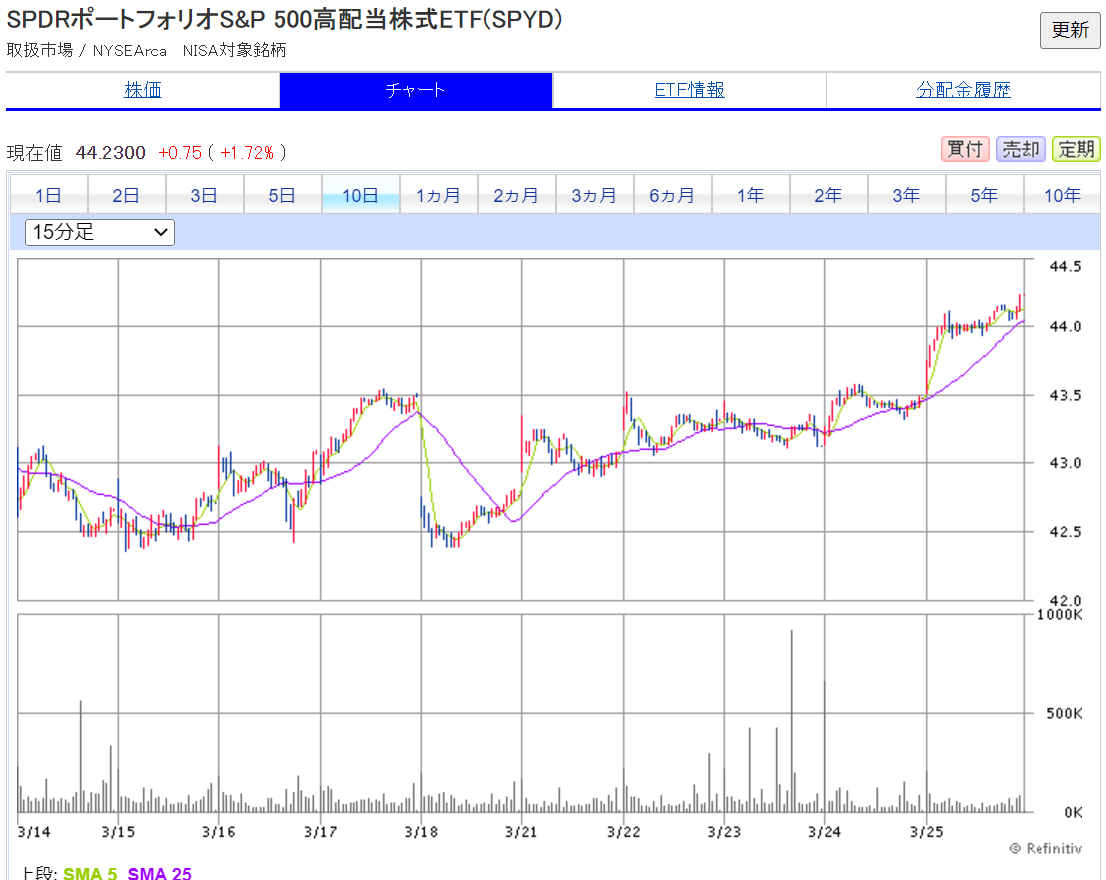1106x880 pixels.
Task: Select the 6カ月 chart period
Action: [672, 195]
